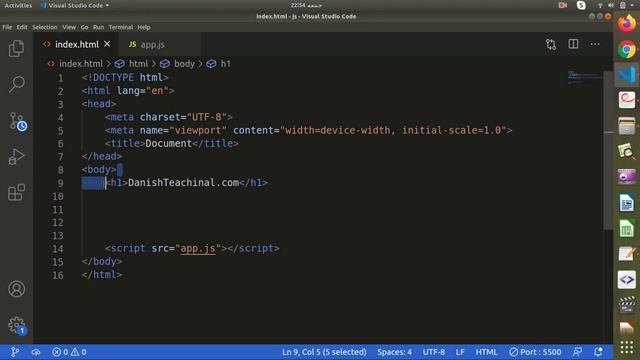
Task: Click the Skype icon in top panel
Action: click(581, 5)
